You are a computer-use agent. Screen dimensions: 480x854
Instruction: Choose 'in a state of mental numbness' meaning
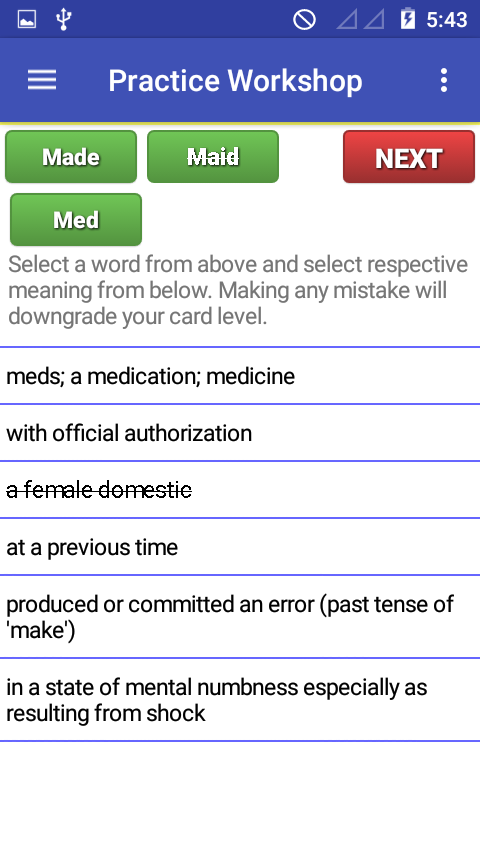point(240,700)
